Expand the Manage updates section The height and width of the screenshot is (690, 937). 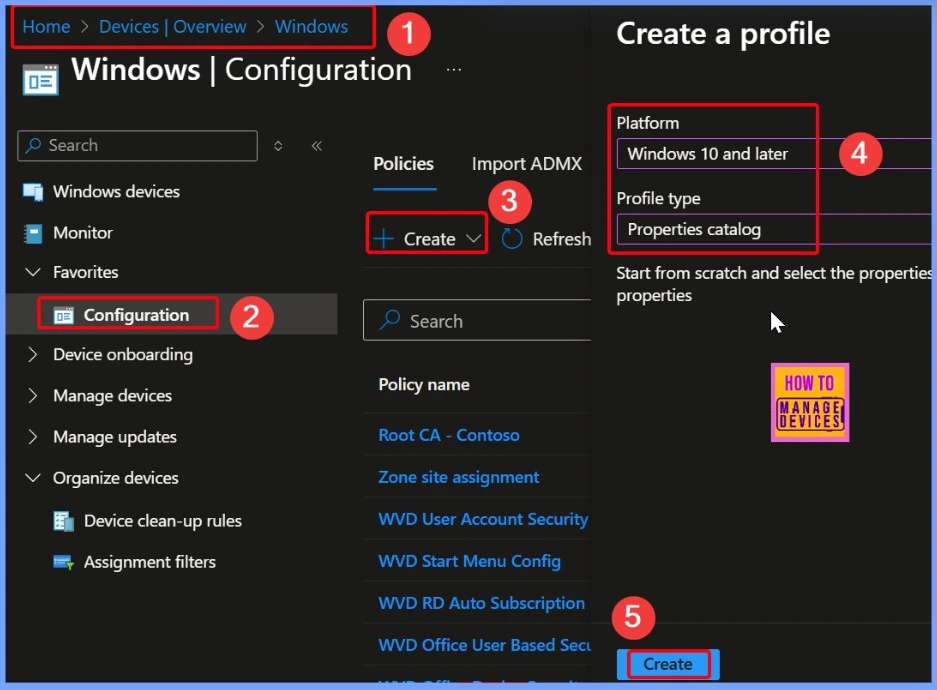coord(33,437)
